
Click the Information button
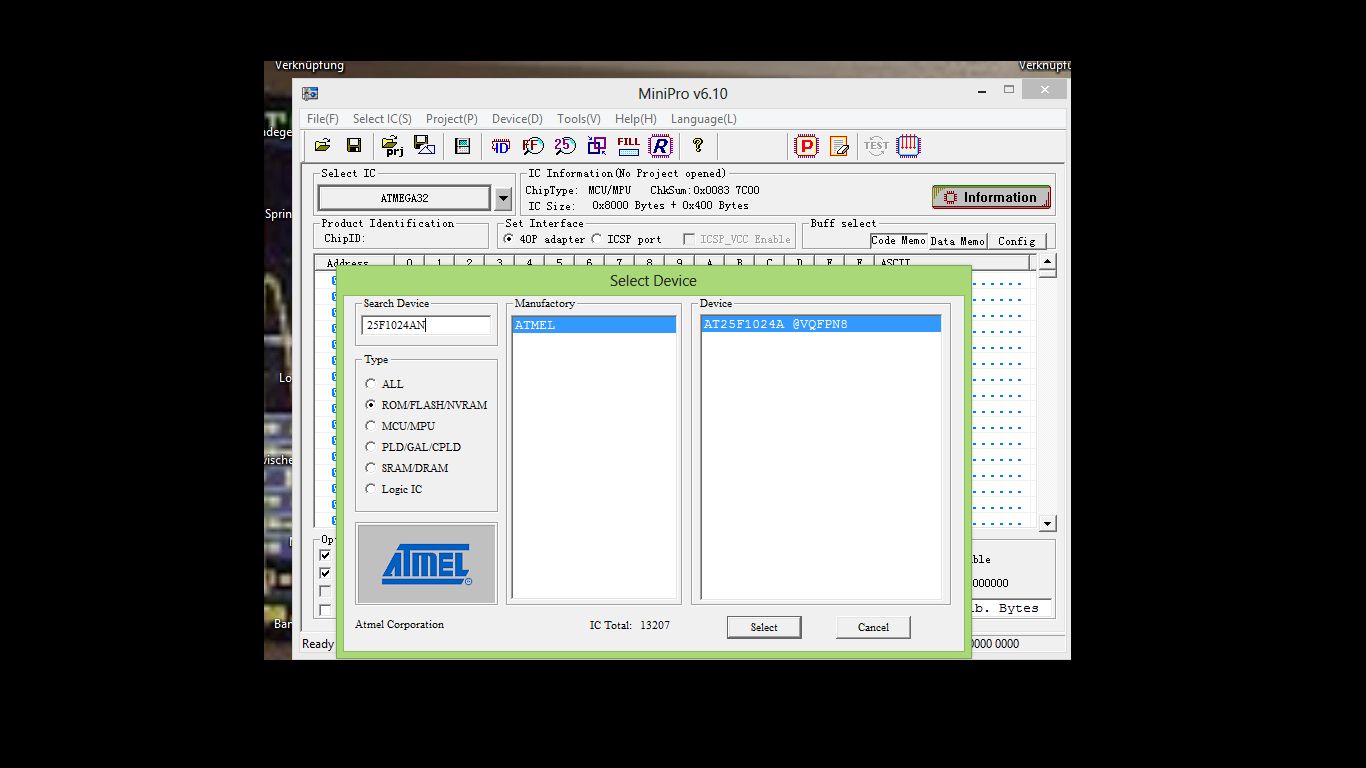(x=991, y=197)
